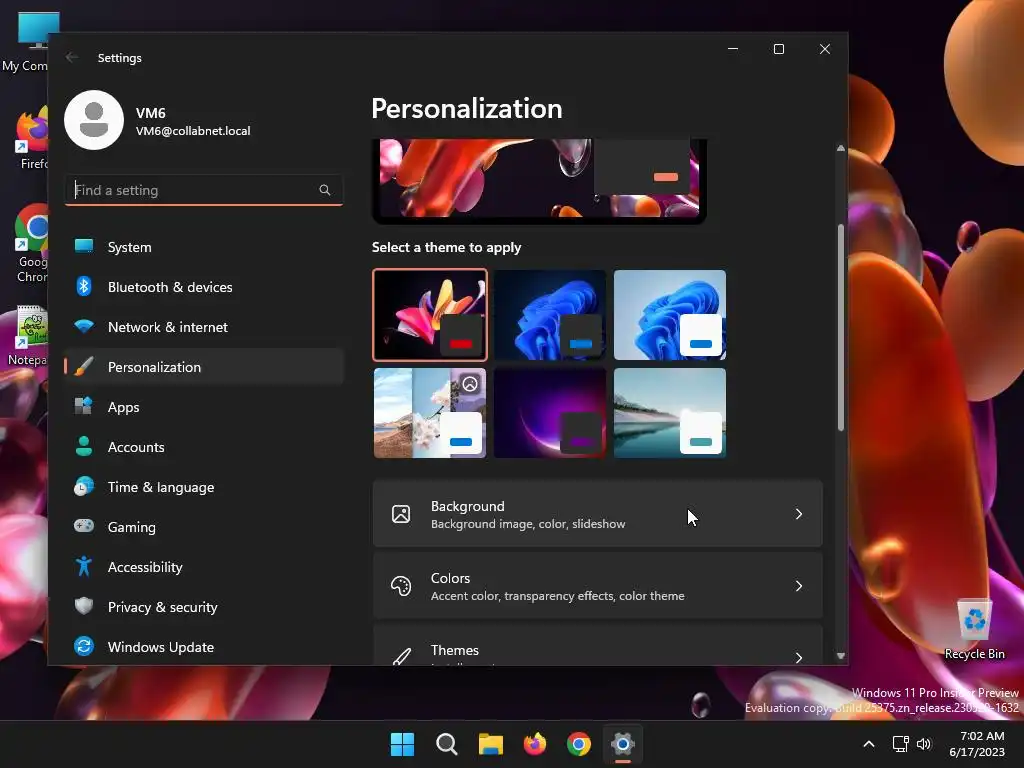Show hidden icons in system tray
The height and width of the screenshot is (768, 1024).
coord(869,744)
